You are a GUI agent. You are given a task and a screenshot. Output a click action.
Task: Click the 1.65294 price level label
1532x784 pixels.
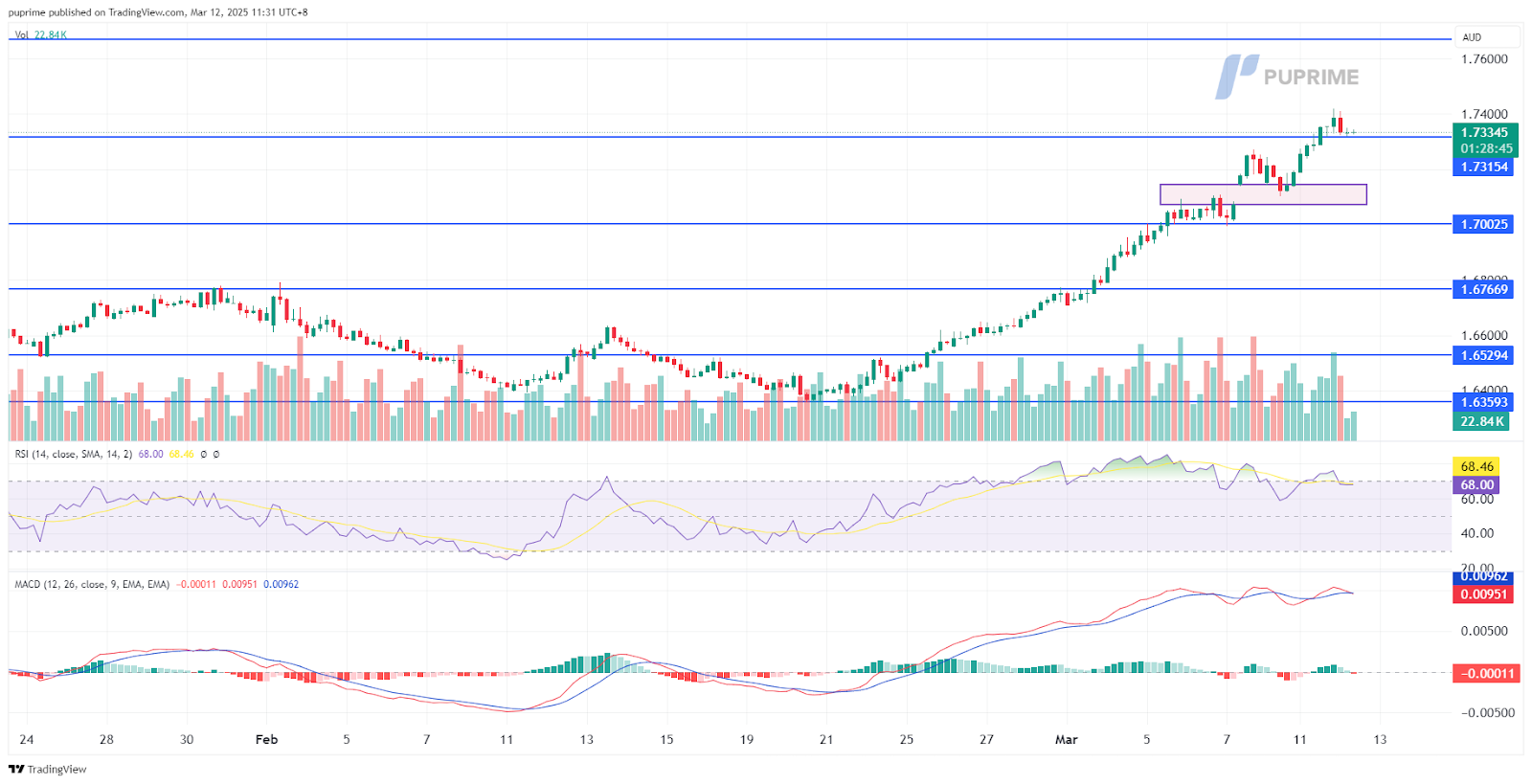tap(1483, 355)
